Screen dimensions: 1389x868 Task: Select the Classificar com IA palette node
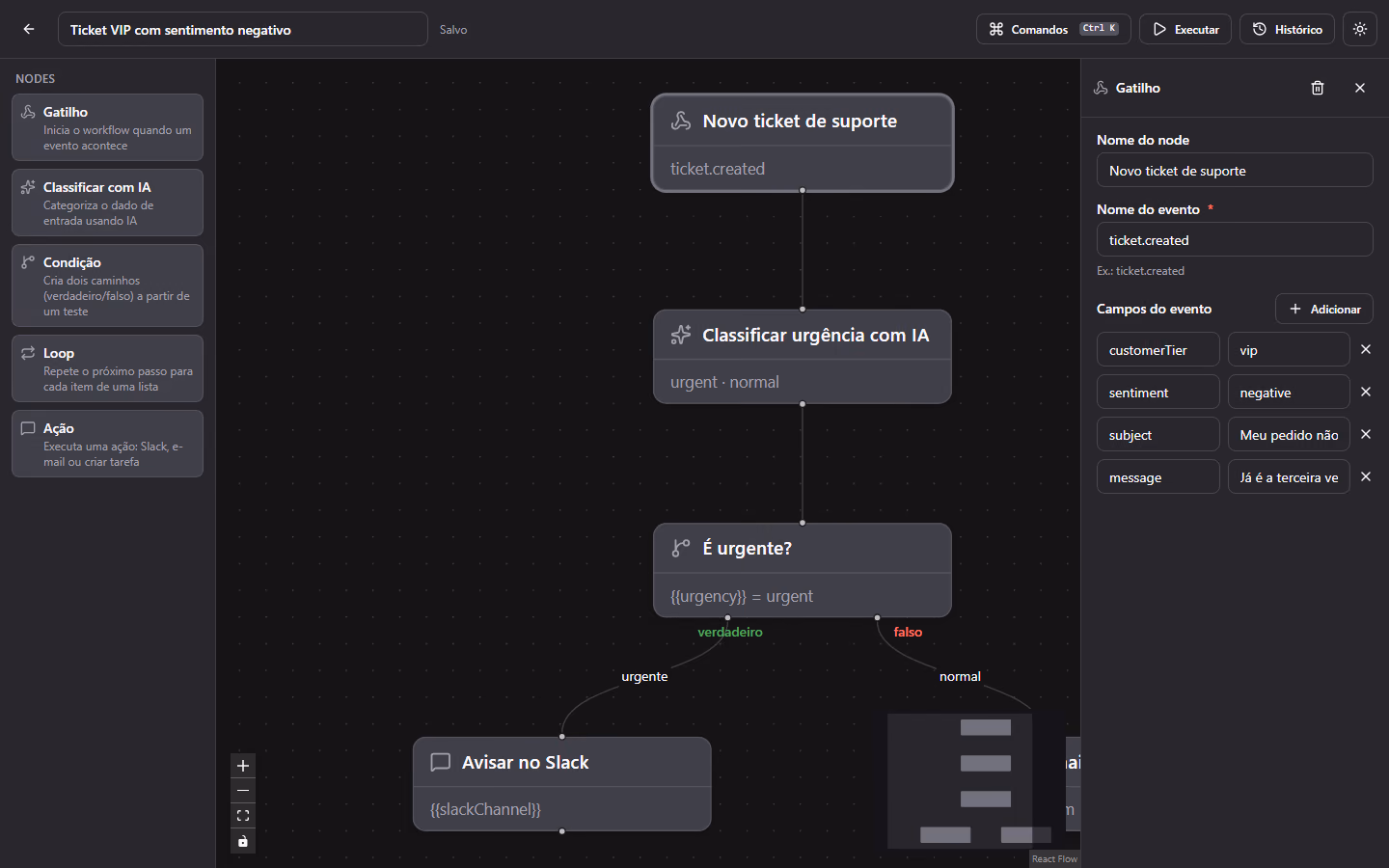(107, 203)
